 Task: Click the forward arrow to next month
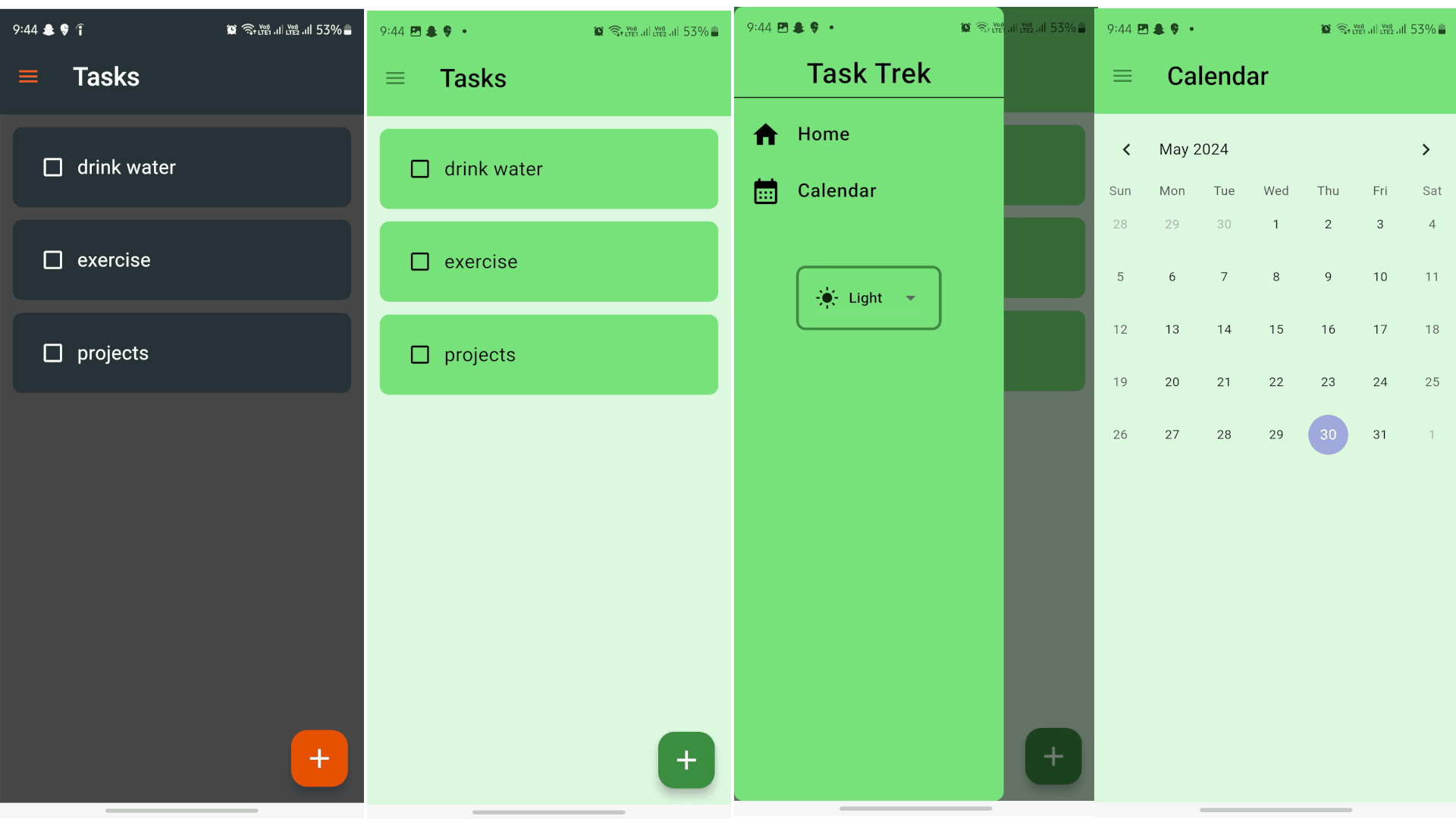(1425, 150)
